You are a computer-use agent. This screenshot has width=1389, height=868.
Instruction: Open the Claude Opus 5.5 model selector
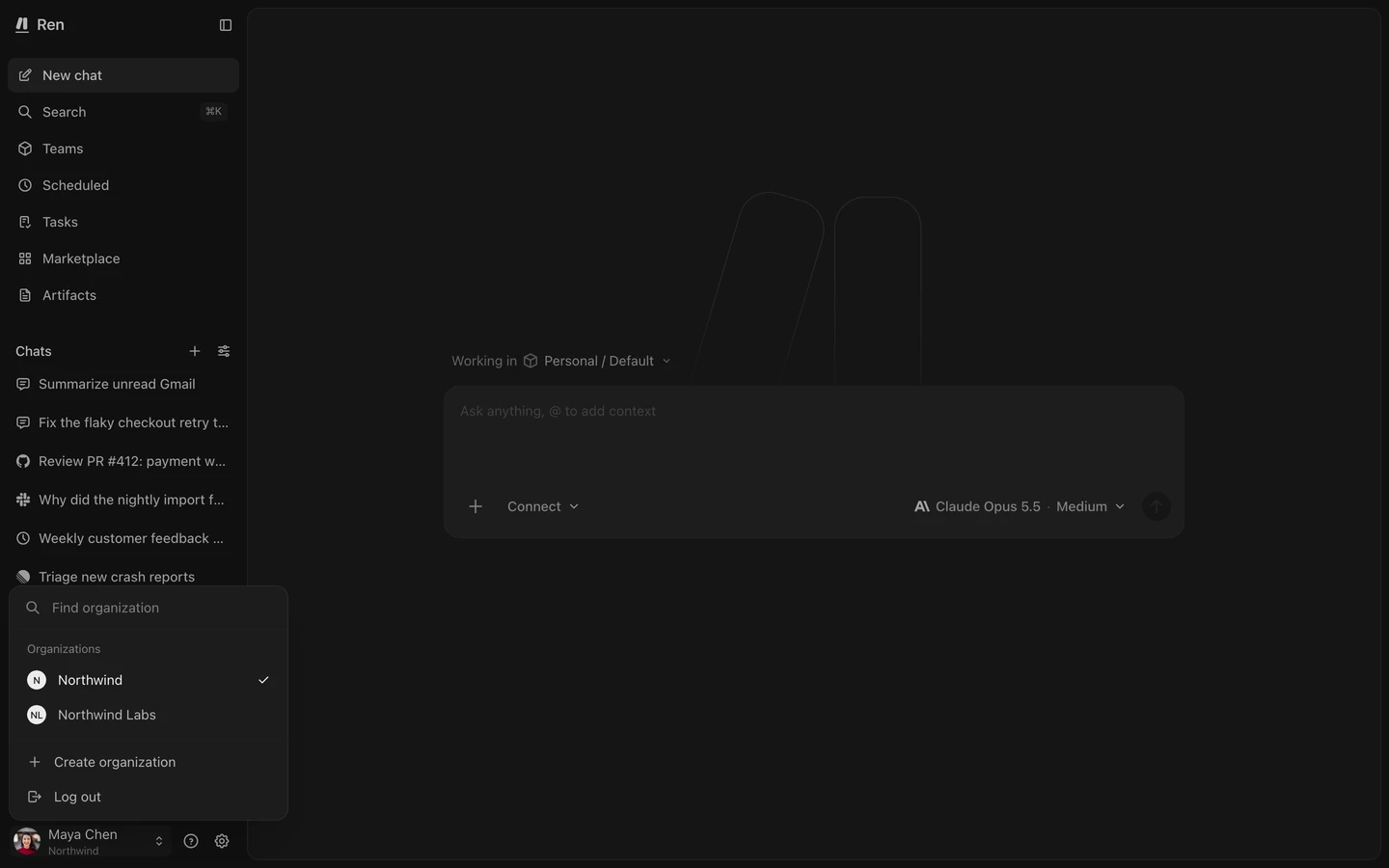pos(1020,506)
